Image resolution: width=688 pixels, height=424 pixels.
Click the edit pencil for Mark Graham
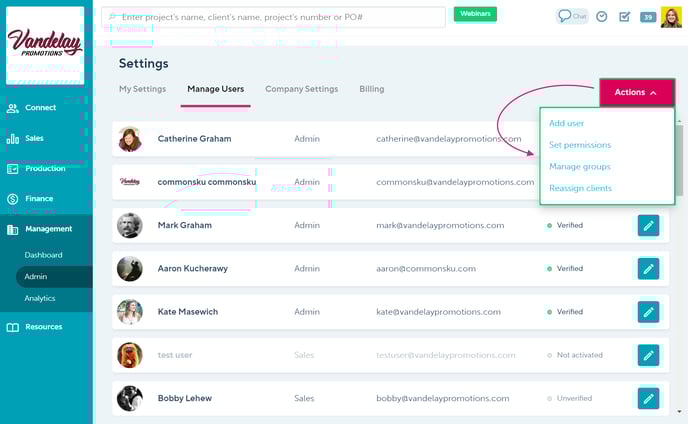648,226
